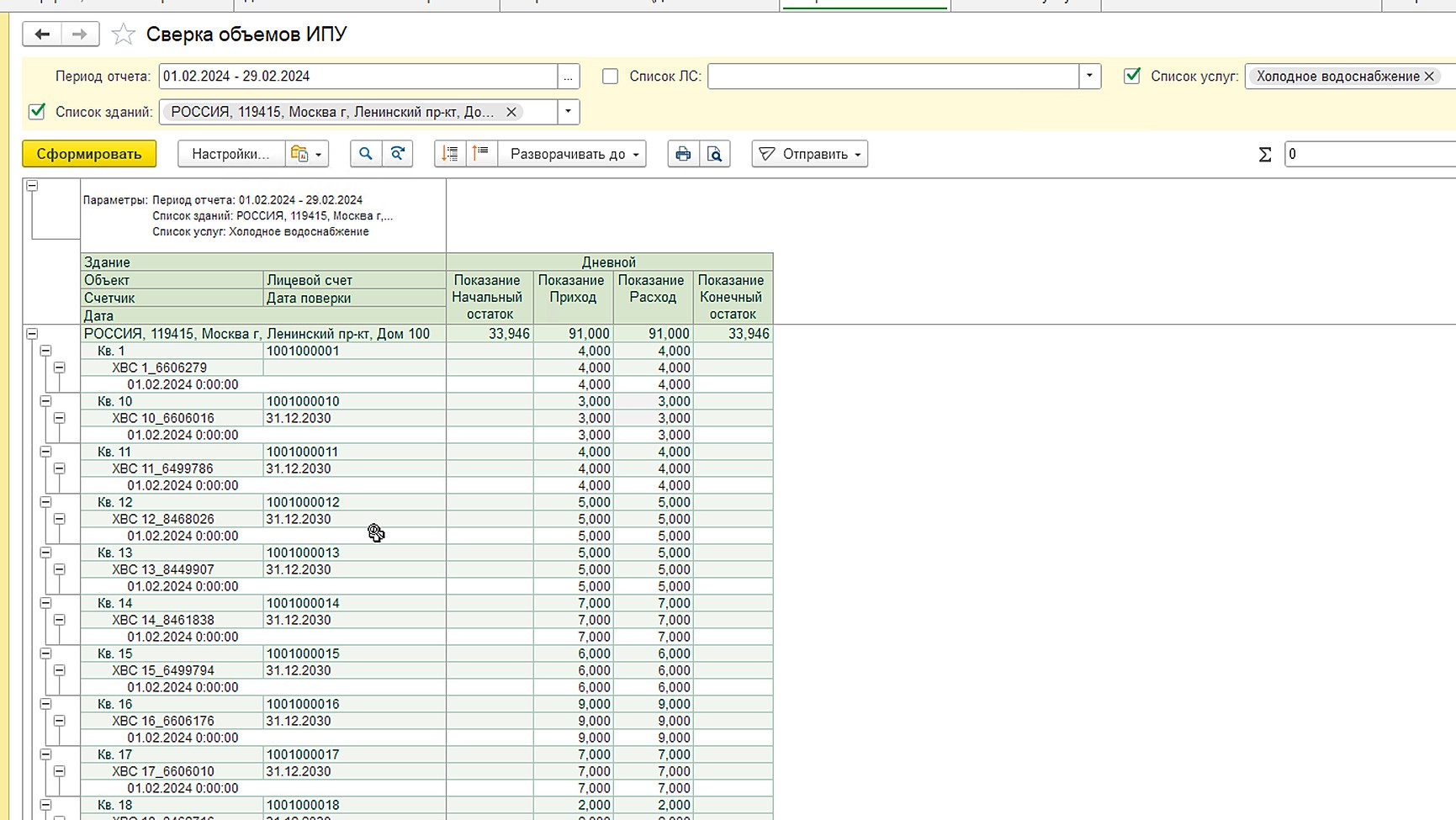
Task: Click the Дата поверки header cell
Action: pos(355,298)
